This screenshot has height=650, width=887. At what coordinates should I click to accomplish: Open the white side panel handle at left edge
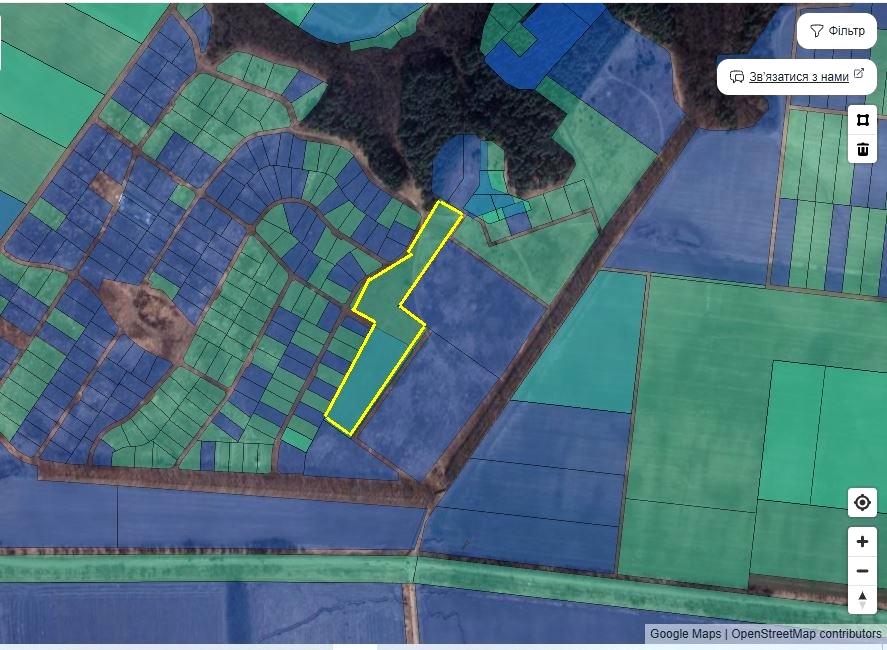click(1, 44)
